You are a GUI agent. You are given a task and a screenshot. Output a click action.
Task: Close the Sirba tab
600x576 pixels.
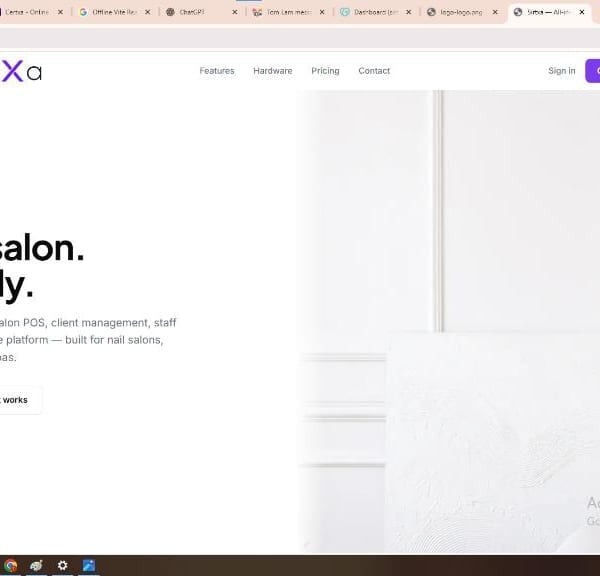coord(582,12)
